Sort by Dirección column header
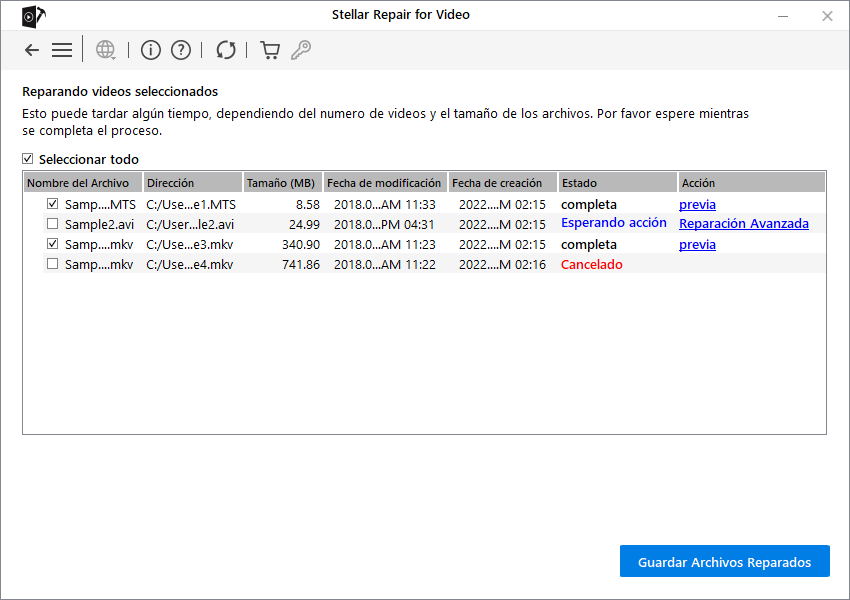This screenshot has height=600, width=850. [x=192, y=183]
